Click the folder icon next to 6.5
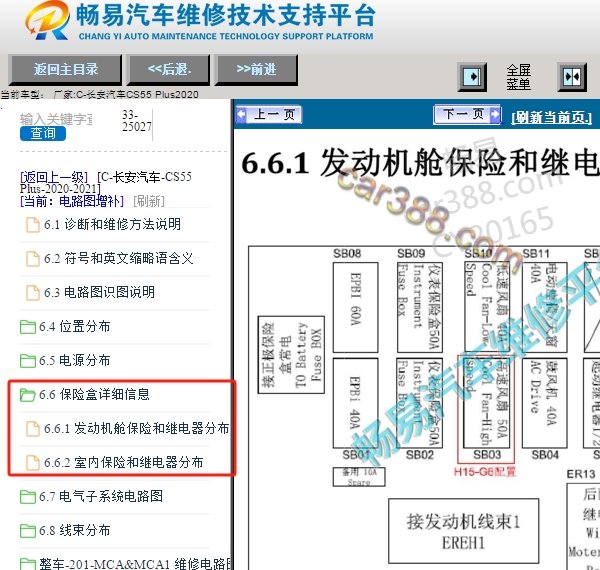 point(28,361)
